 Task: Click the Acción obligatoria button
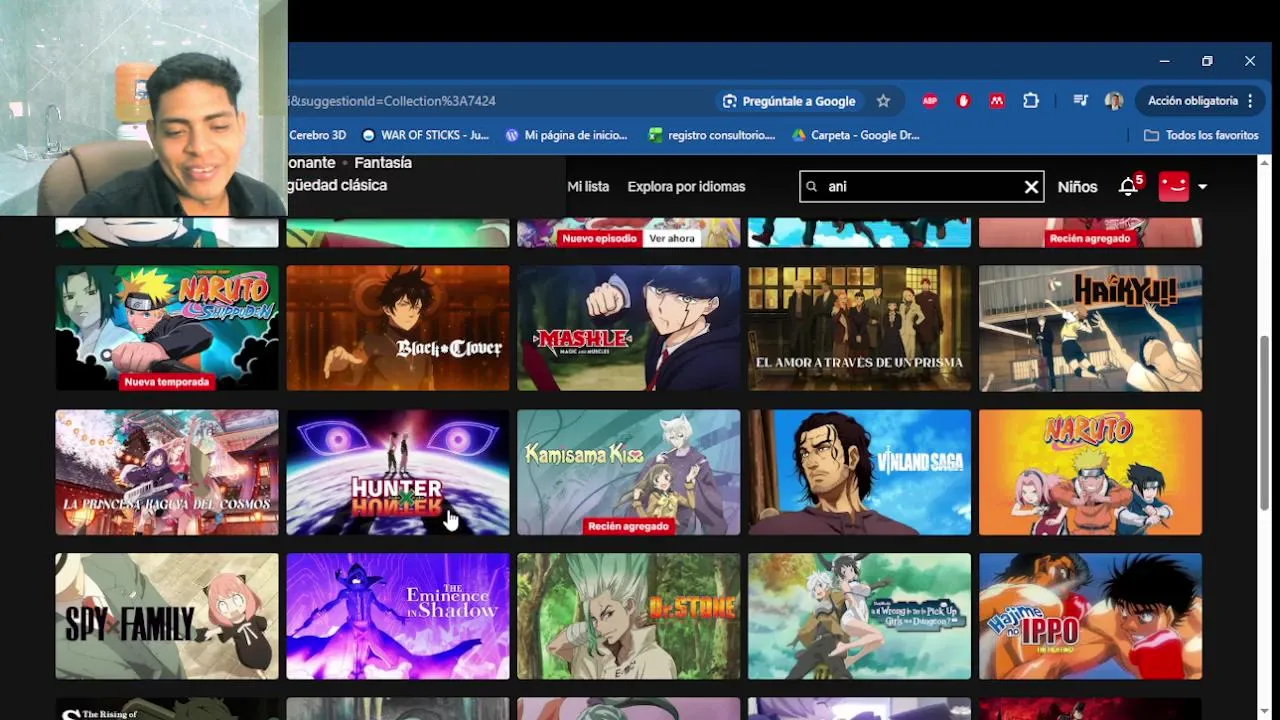pyautogui.click(x=1200, y=101)
